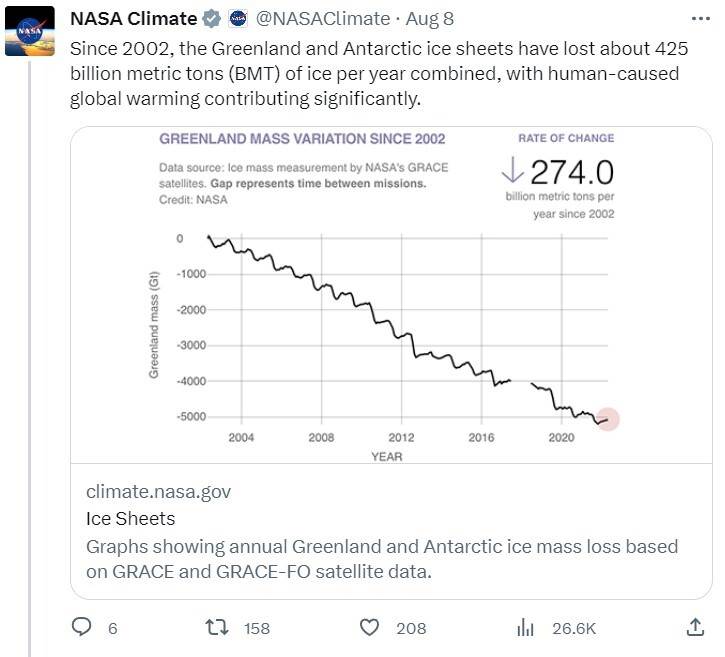The height and width of the screenshot is (657, 725).
Task: Click the blue verified badge icon
Action: tap(212, 19)
